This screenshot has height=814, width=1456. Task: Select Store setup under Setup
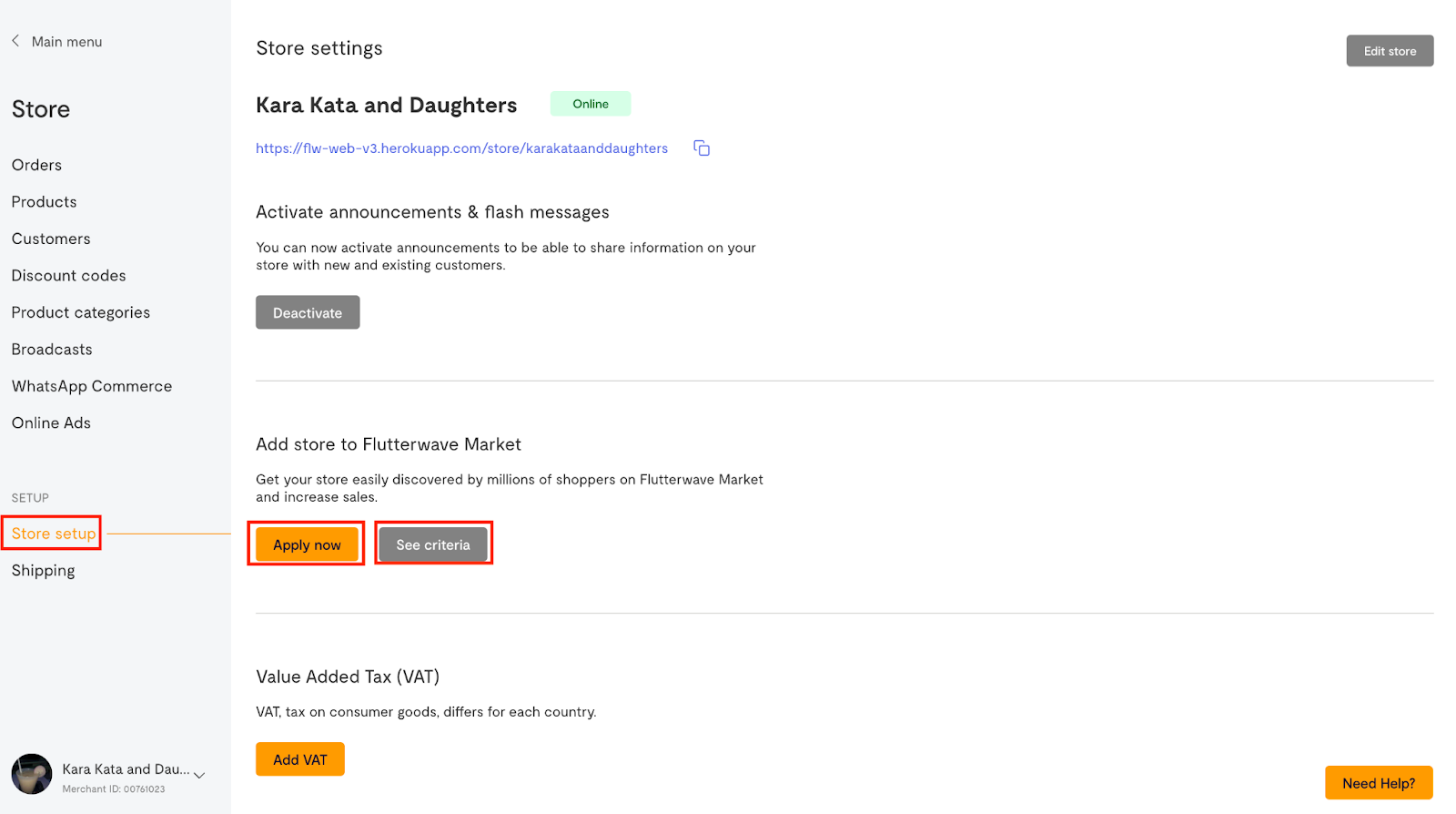(x=53, y=534)
